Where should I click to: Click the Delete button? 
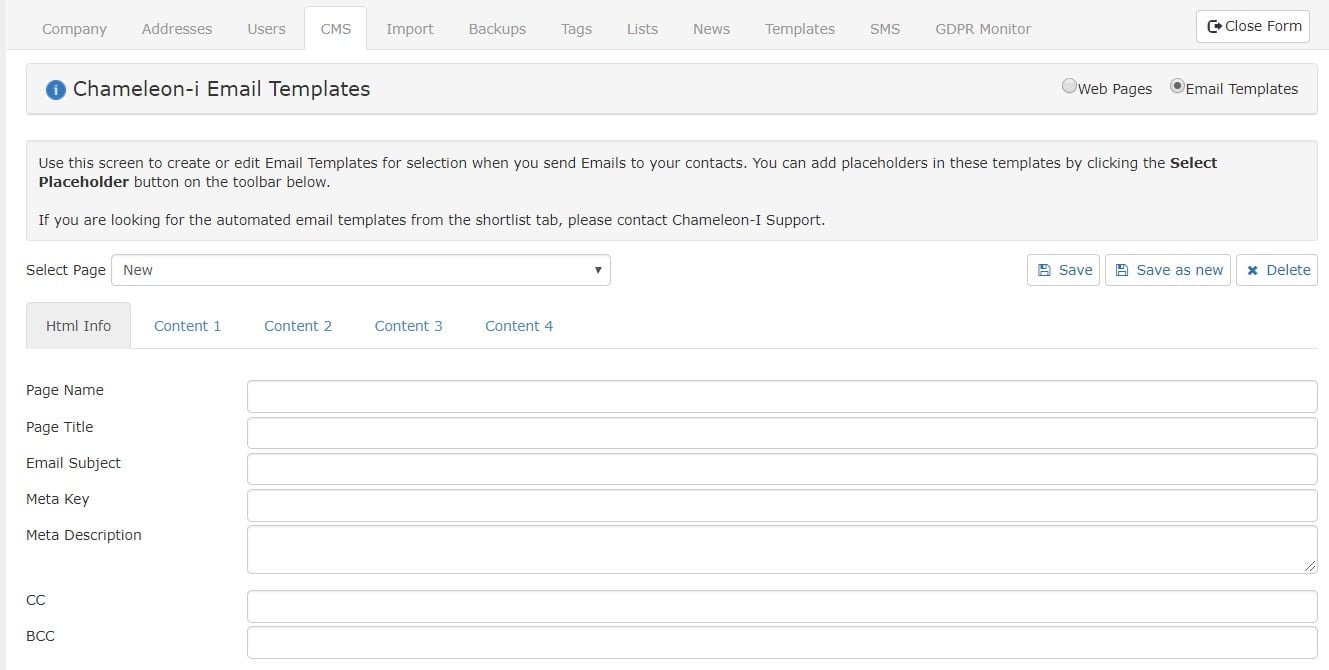(1277, 269)
